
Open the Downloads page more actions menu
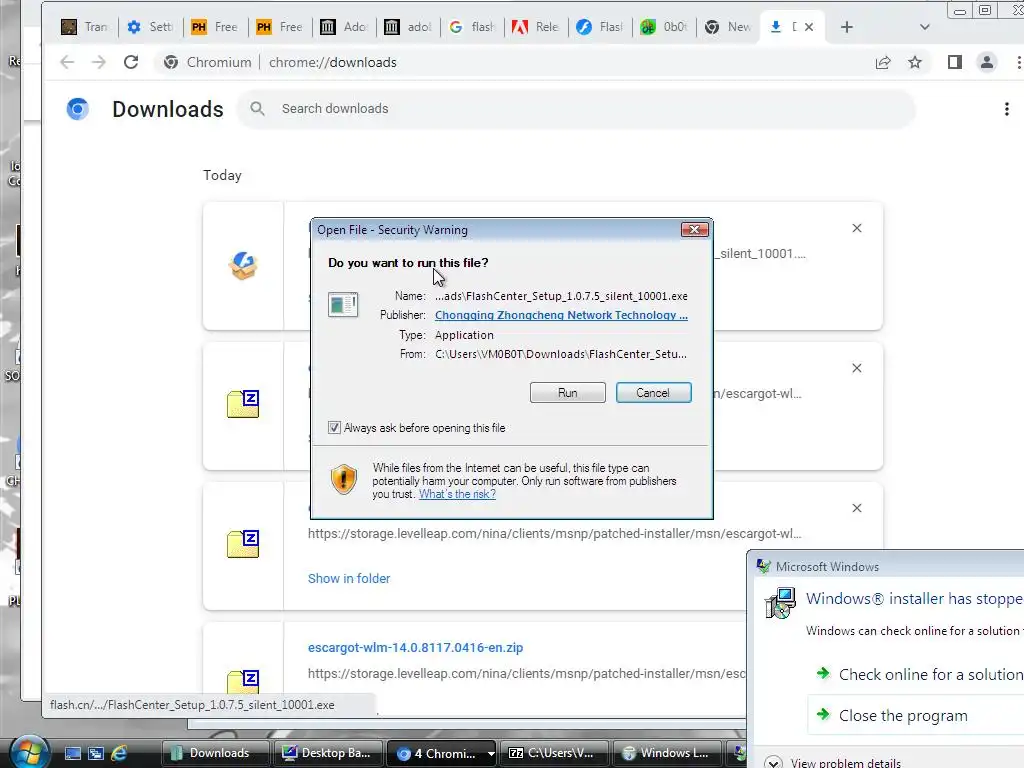pyautogui.click(x=1006, y=108)
